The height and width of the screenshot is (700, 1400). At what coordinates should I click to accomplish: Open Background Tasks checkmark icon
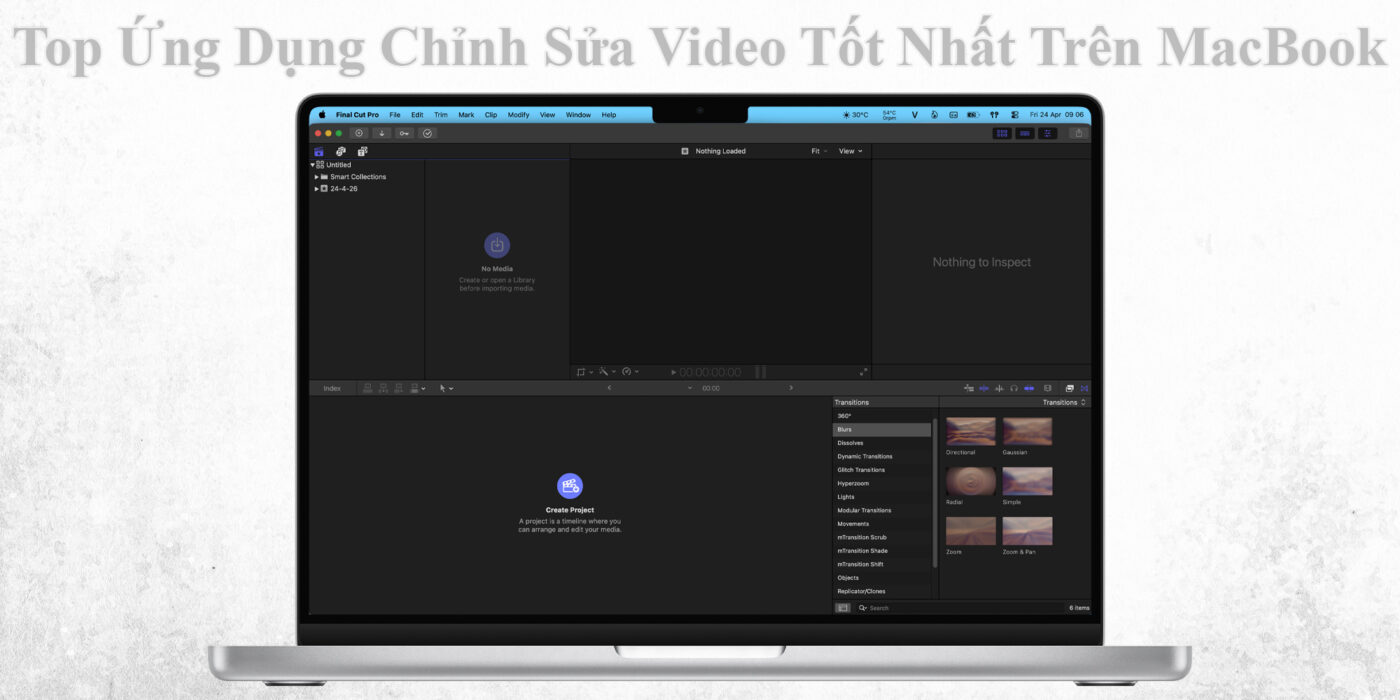pyautogui.click(x=427, y=133)
